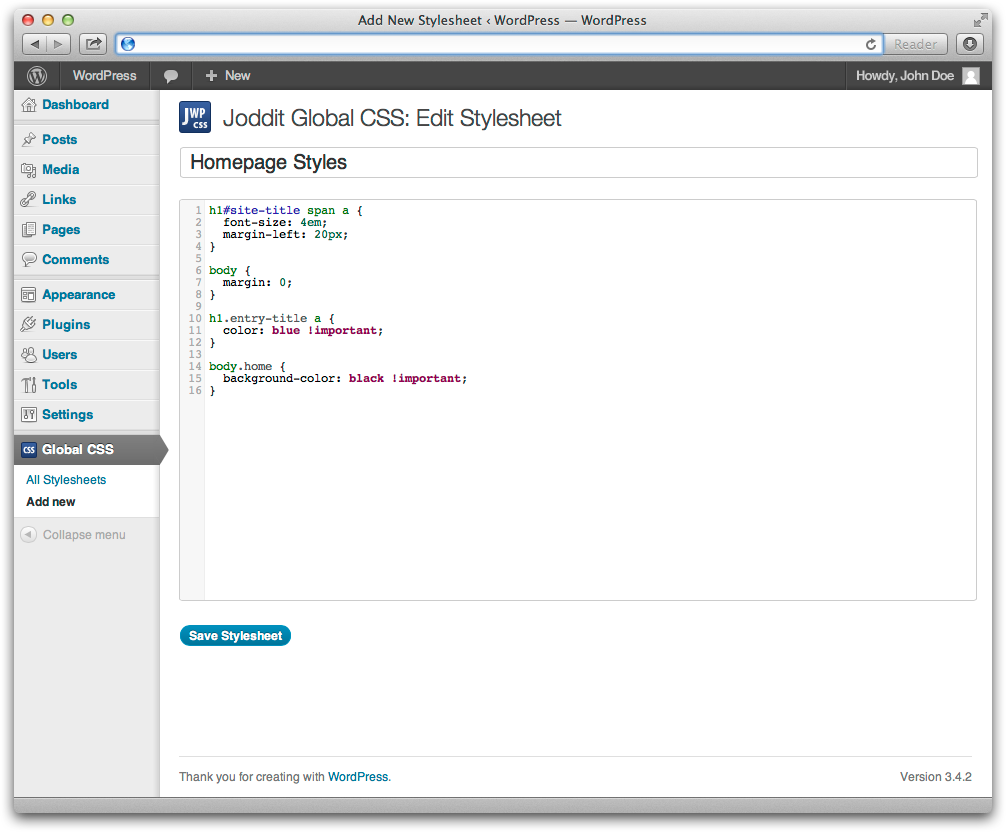Click the WordPress logo icon in admin bar
Screen dimensions: 1006x832
click(x=37, y=76)
